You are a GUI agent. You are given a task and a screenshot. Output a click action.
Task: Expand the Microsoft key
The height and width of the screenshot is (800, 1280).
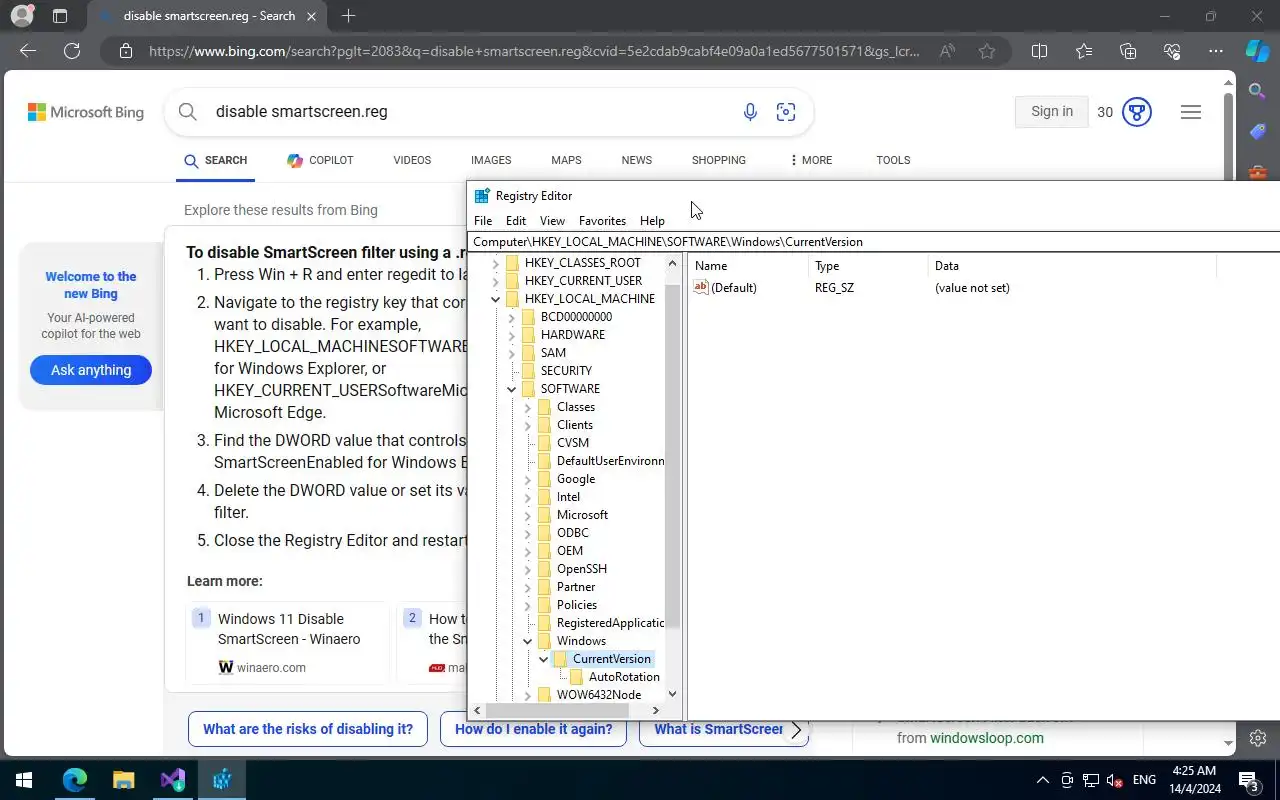click(528, 515)
